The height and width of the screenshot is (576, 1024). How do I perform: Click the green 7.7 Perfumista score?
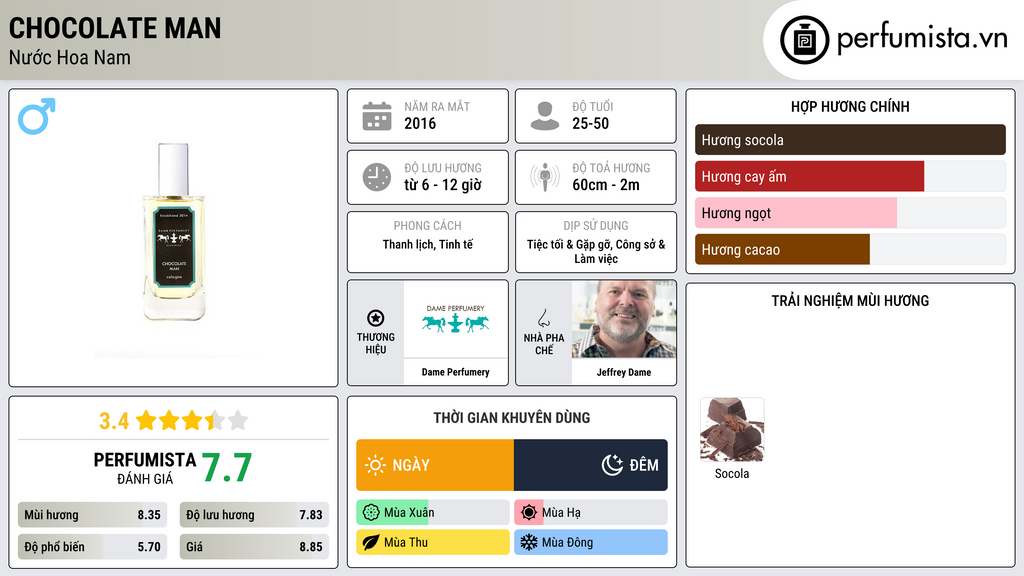point(227,468)
